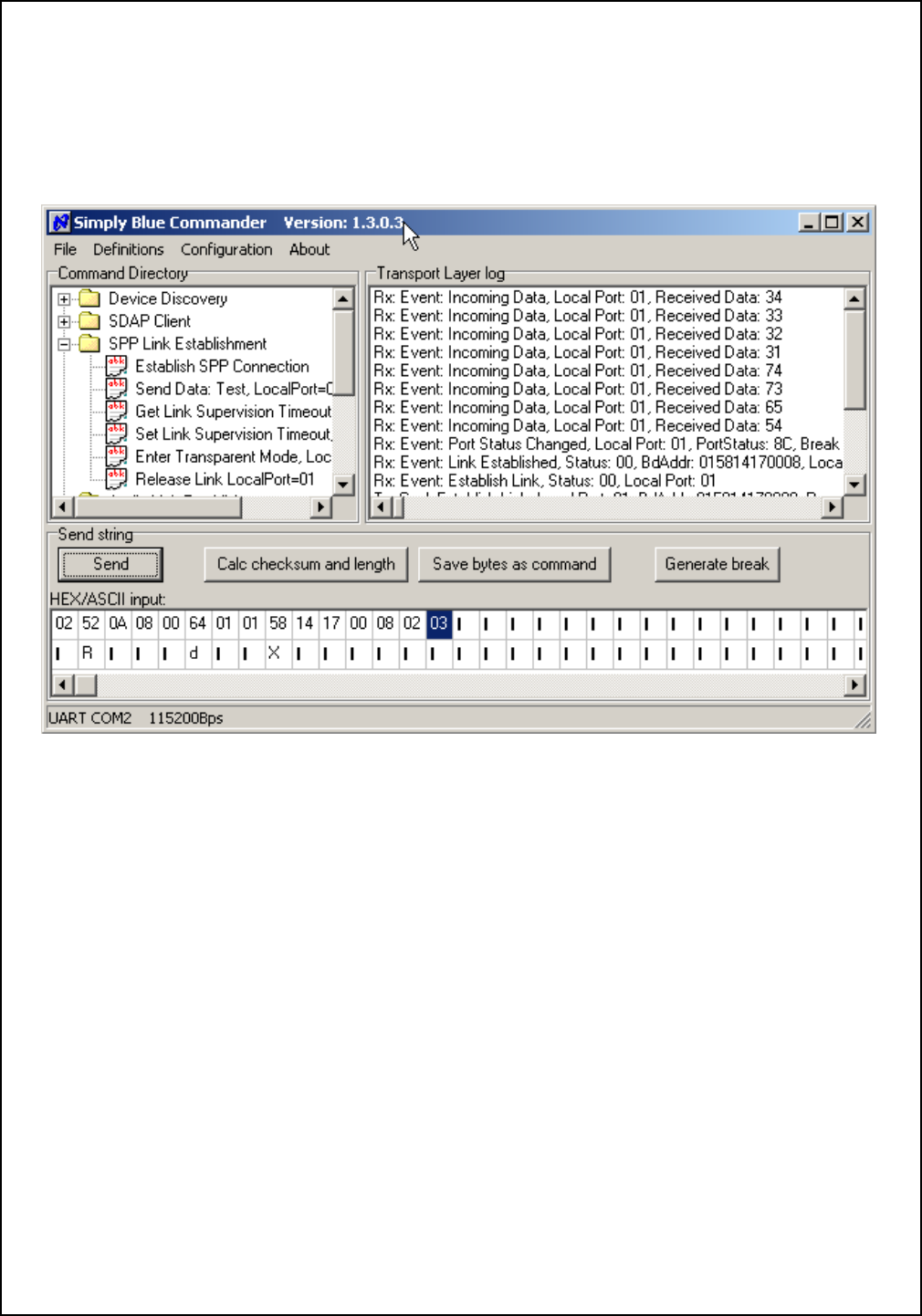Select hex cell 52
This screenshot has width=922, height=1316.
click(x=90, y=624)
